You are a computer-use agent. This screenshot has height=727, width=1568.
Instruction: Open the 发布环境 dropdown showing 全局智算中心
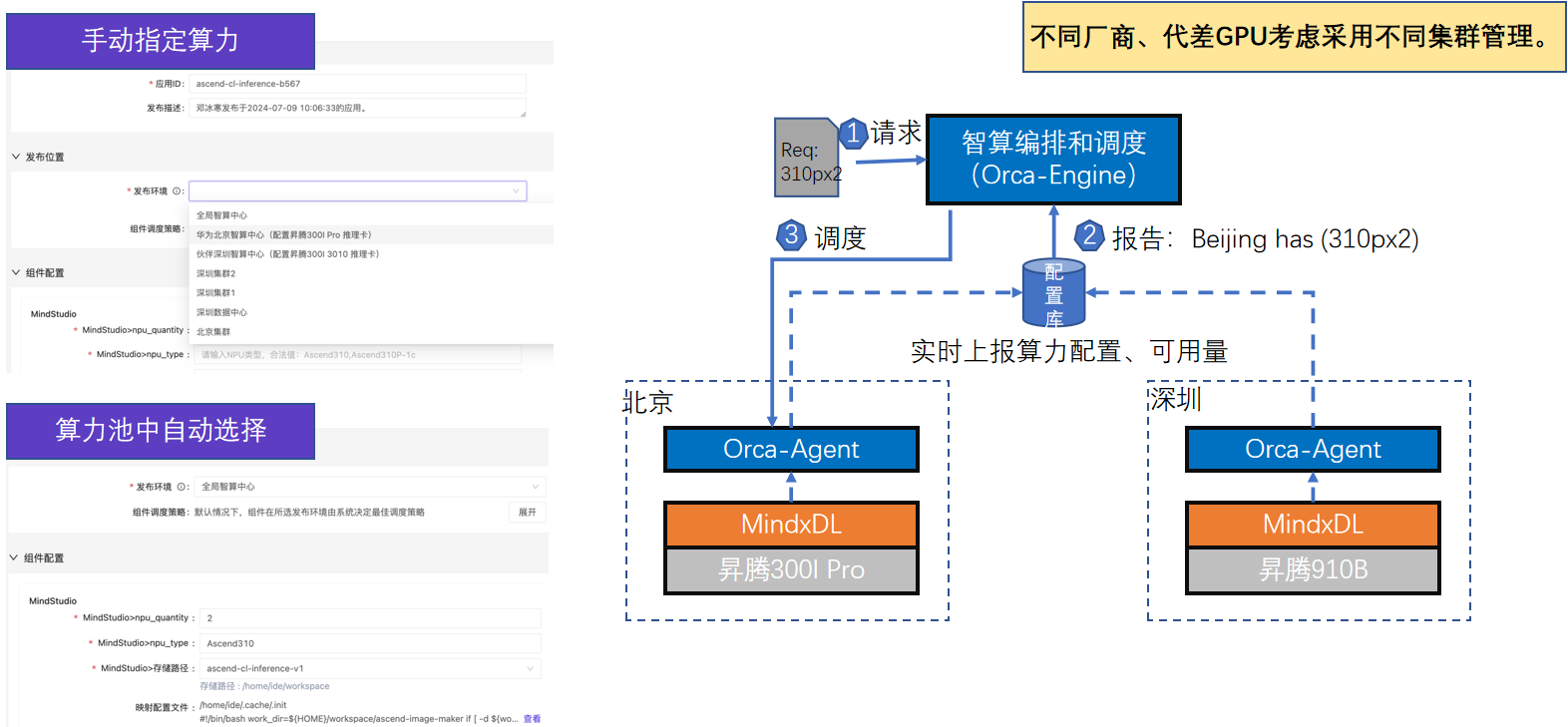pyautogui.click(x=369, y=487)
